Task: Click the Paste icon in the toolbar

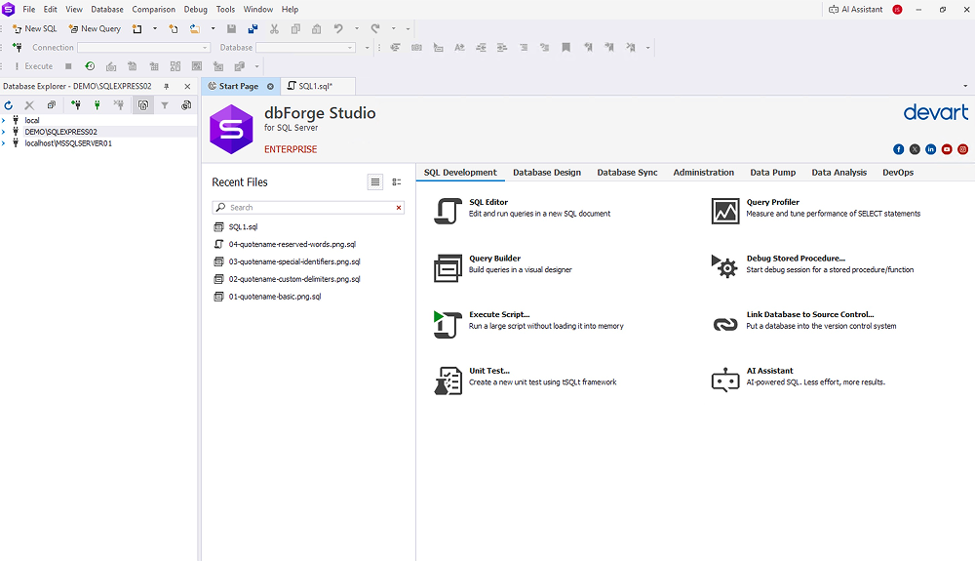Action: (317, 29)
